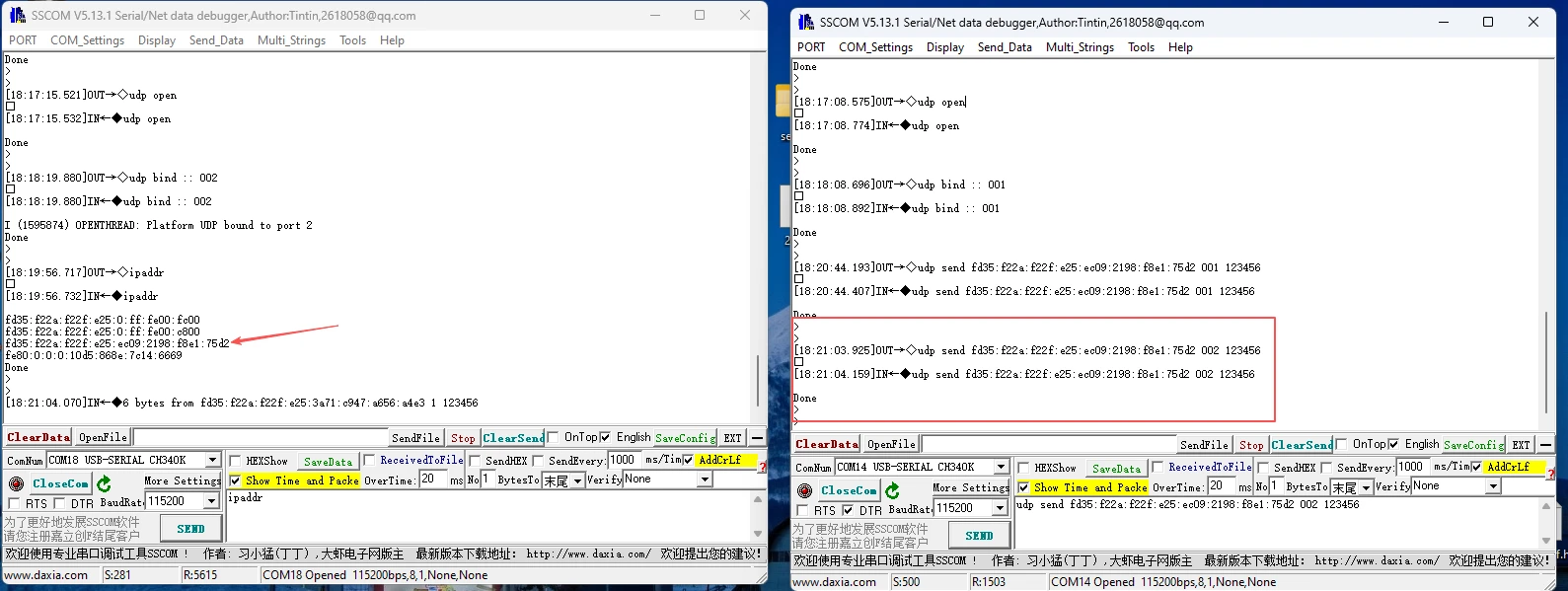Click the green refresh arrow in COM18 window
Screen dimensions: 1568x591
point(104,483)
